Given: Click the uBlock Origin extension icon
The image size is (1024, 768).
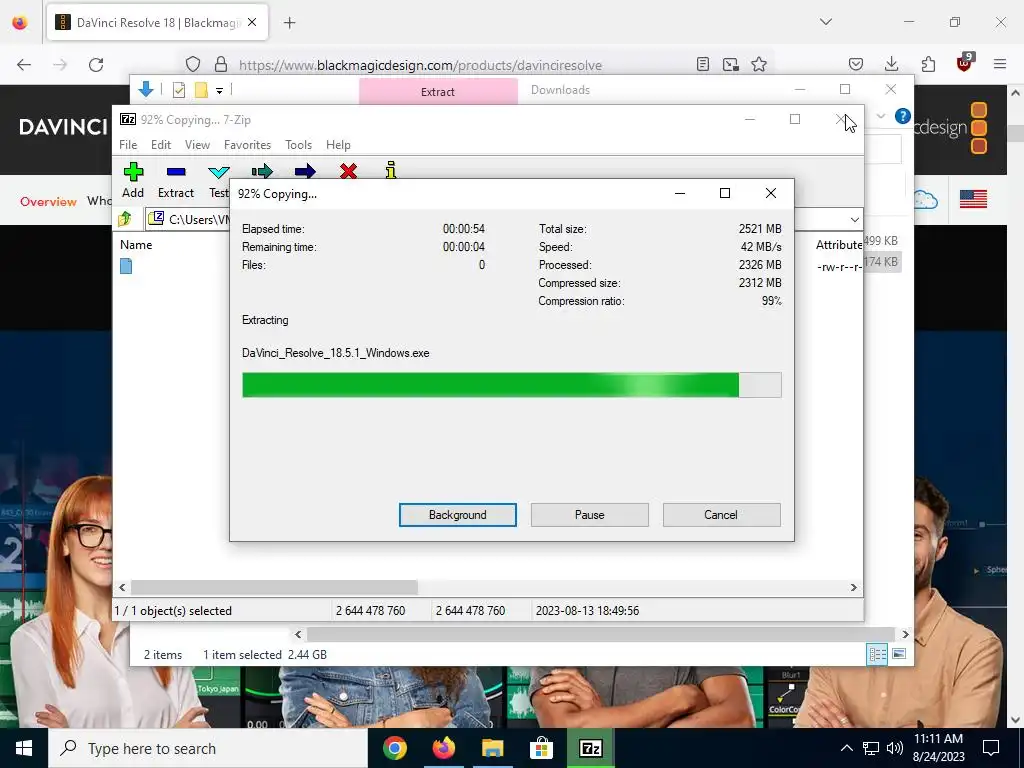Looking at the screenshot, I should click(x=965, y=63).
